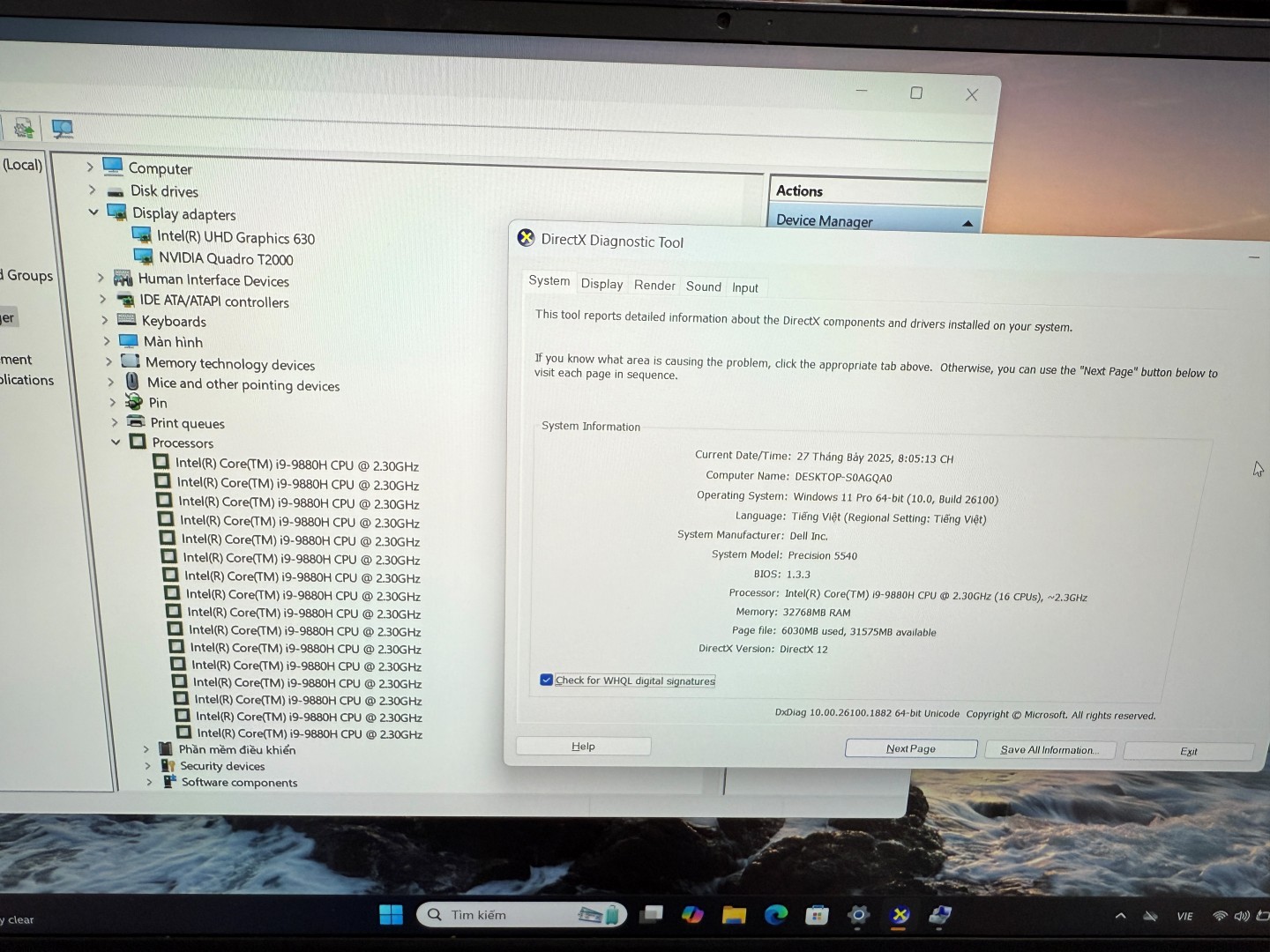Click the Help button in DxDiag

(583, 746)
